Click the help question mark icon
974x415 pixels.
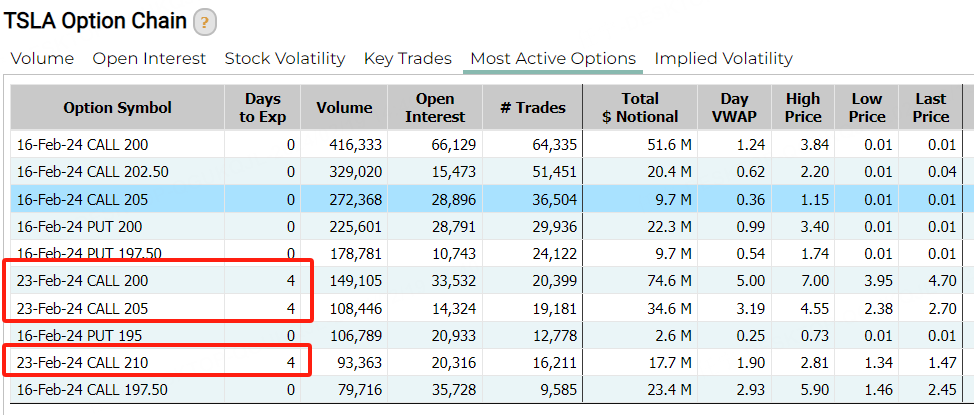(204, 22)
